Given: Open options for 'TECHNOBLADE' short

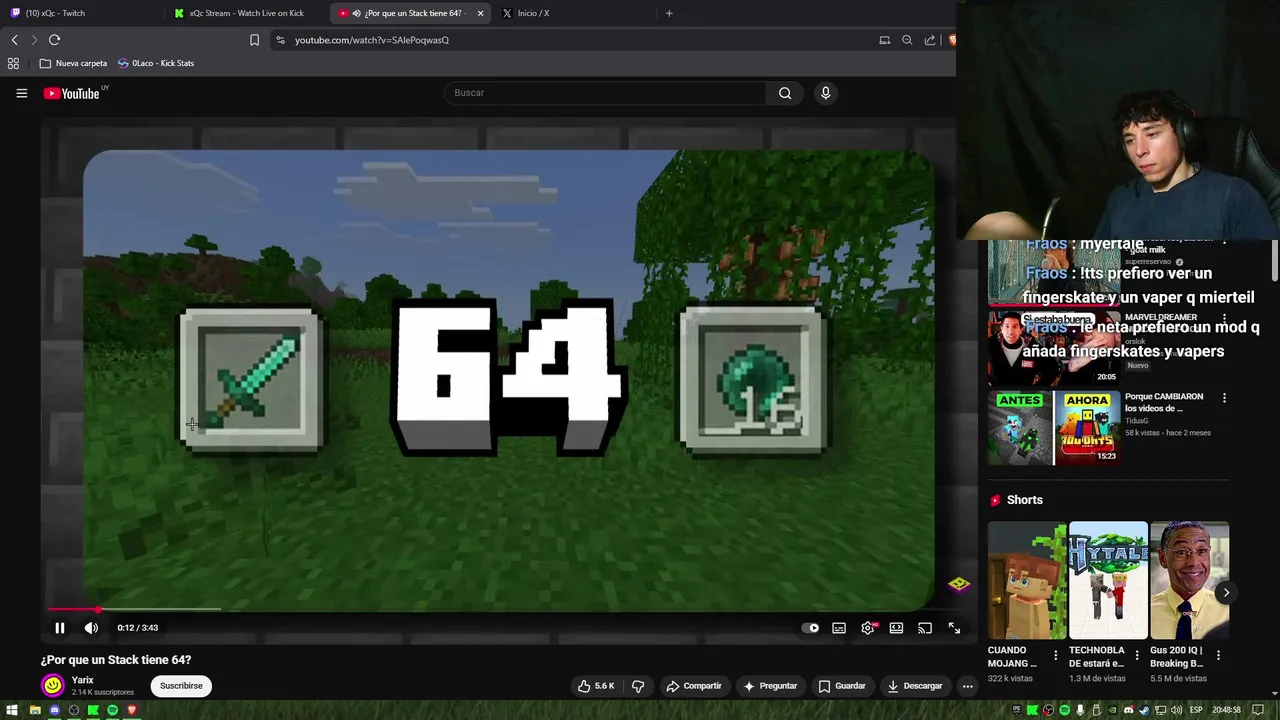Looking at the screenshot, I should click(1137, 656).
